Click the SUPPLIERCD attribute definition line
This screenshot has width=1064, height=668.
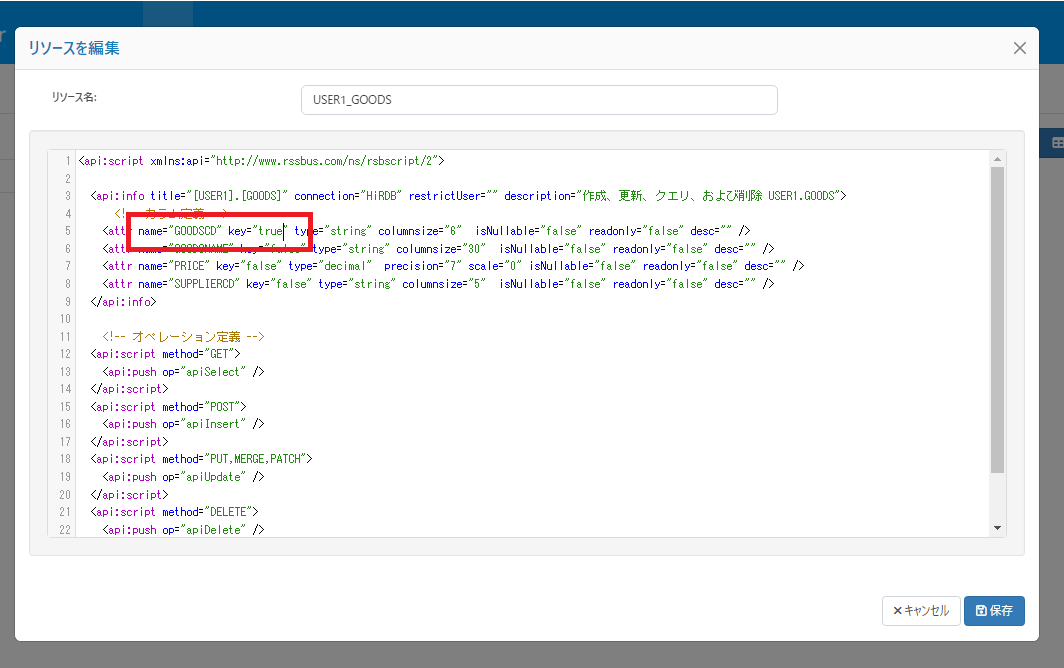click(x=300, y=283)
